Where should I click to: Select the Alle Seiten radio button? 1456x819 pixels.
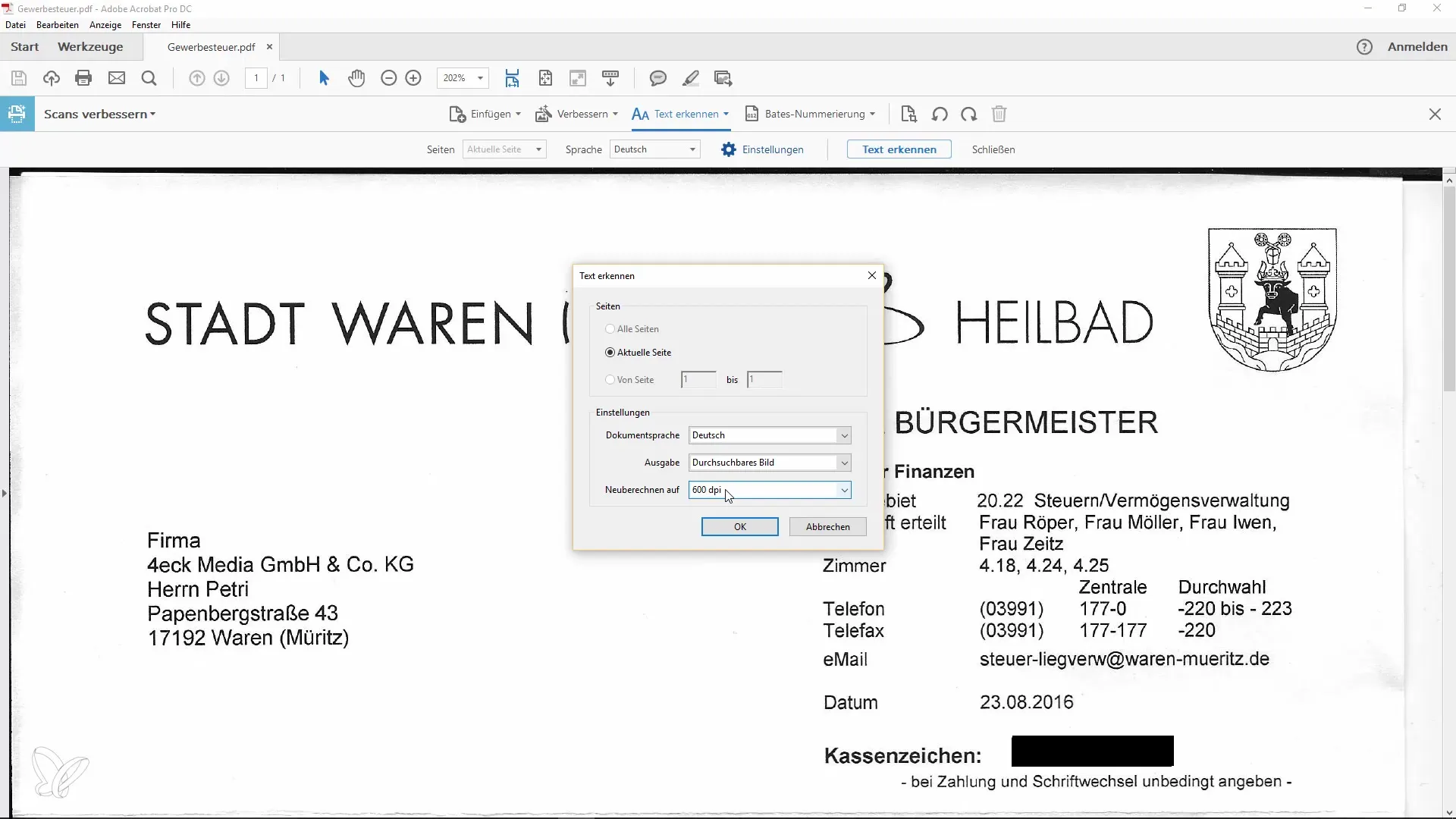coord(610,329)
